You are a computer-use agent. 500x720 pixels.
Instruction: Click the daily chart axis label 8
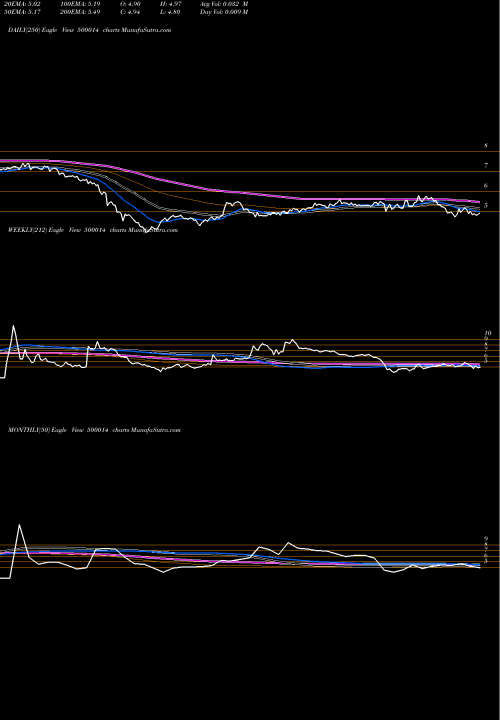pos(486,146)
